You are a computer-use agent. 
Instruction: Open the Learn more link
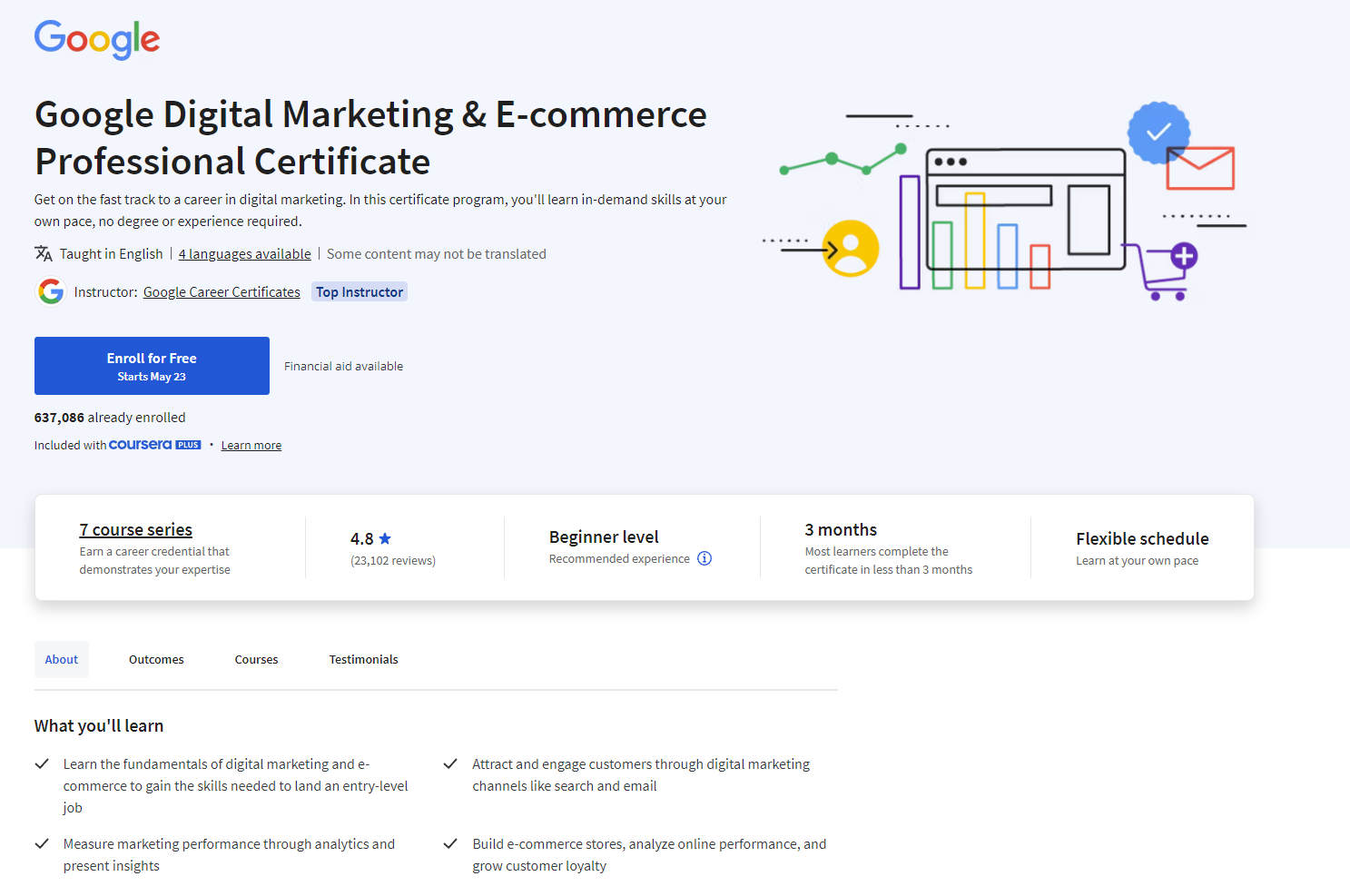251,444
